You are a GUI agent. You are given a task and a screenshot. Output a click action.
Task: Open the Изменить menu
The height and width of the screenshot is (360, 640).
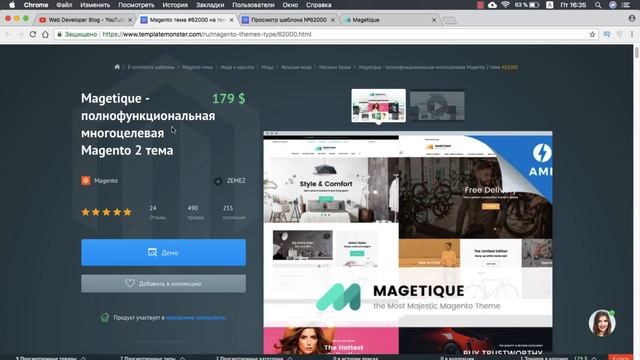coord(95,5)
